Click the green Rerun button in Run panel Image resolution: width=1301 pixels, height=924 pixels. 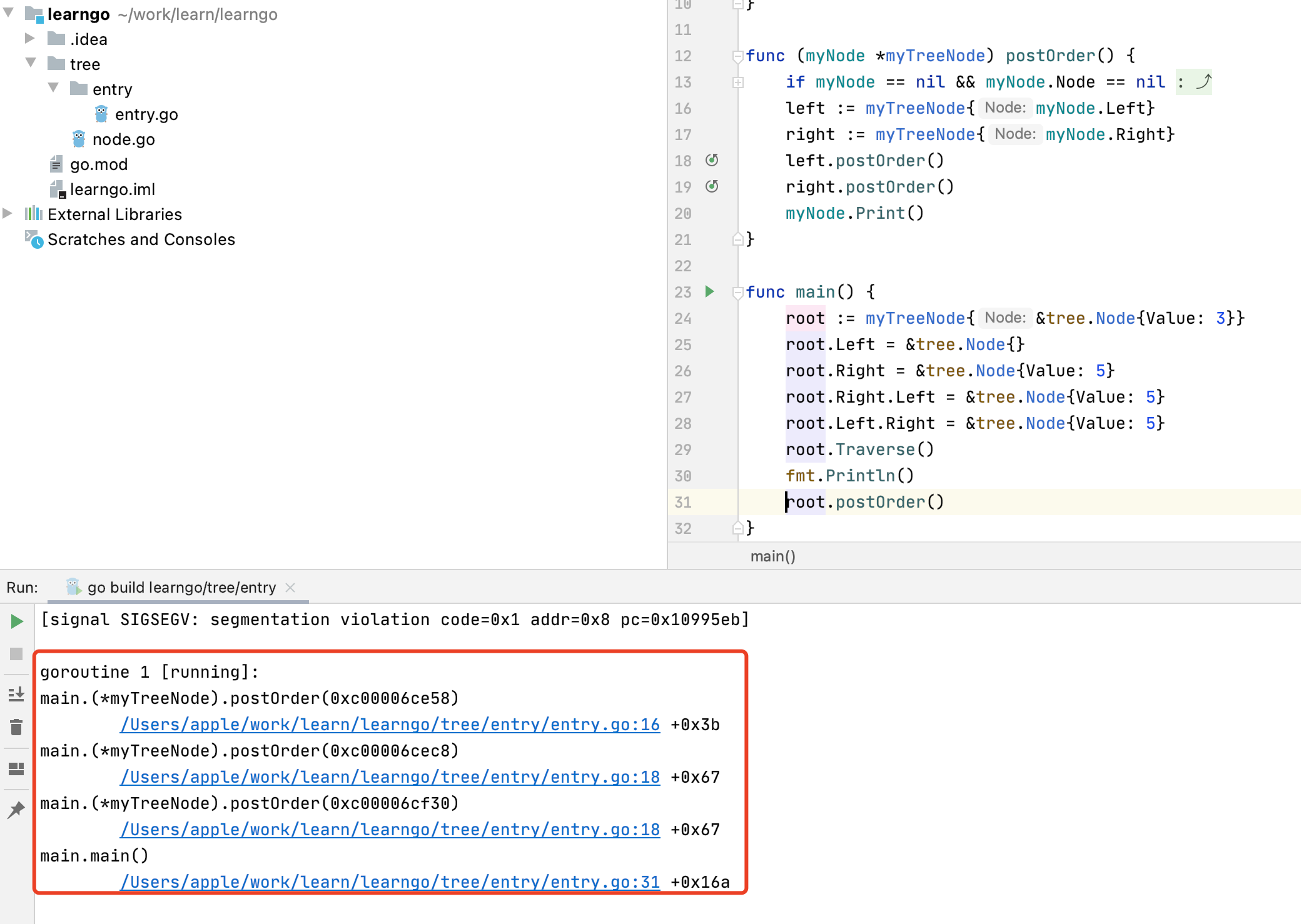click(17, 621)
